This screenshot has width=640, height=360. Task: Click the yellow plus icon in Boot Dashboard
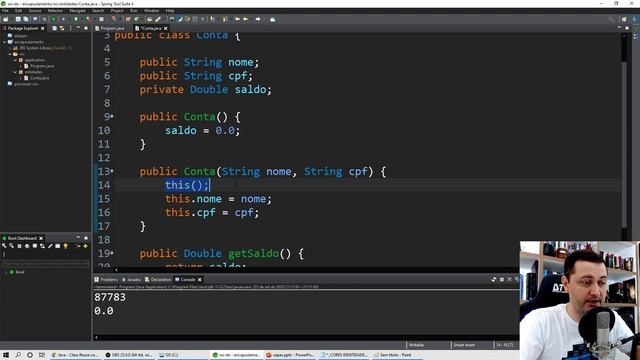tap(85, 246)
